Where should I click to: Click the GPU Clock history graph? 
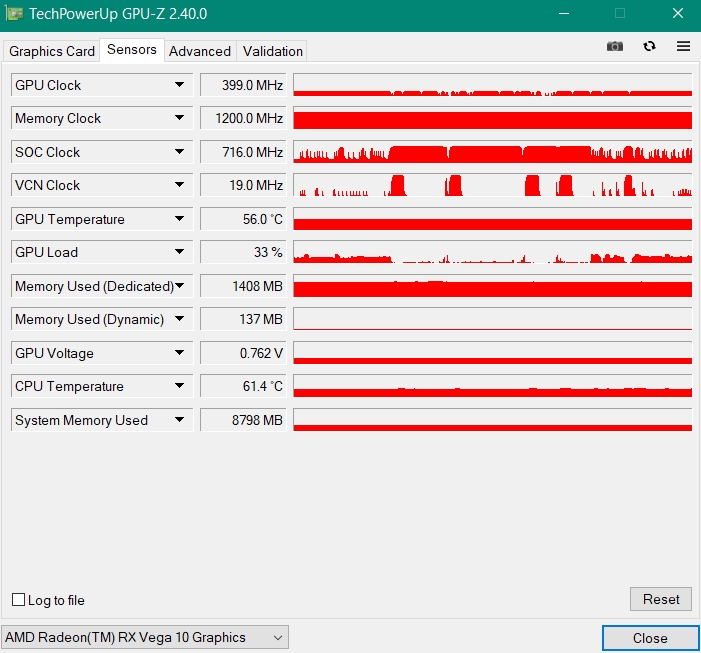493,85
